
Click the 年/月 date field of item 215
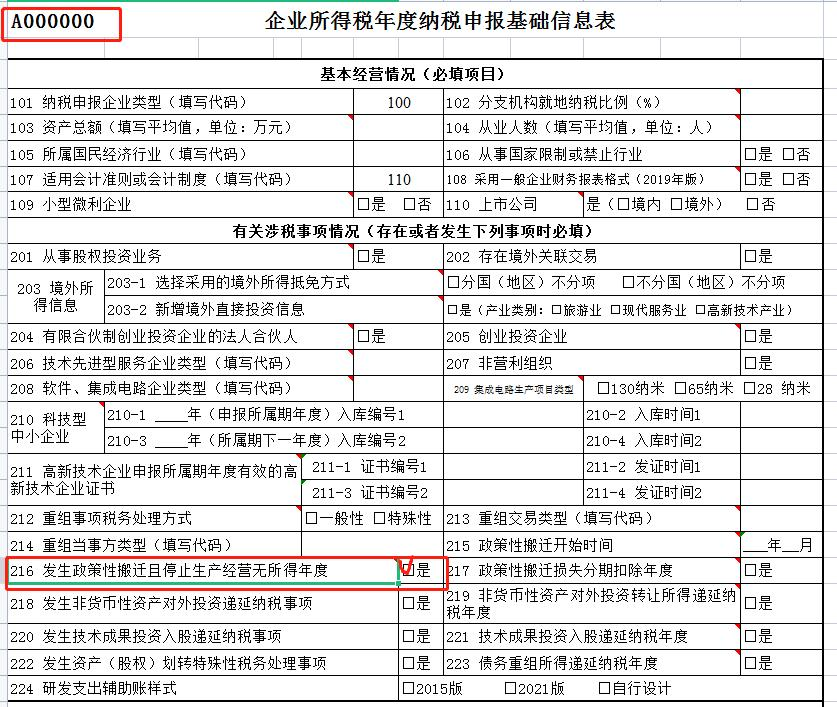tap(777, 545)
